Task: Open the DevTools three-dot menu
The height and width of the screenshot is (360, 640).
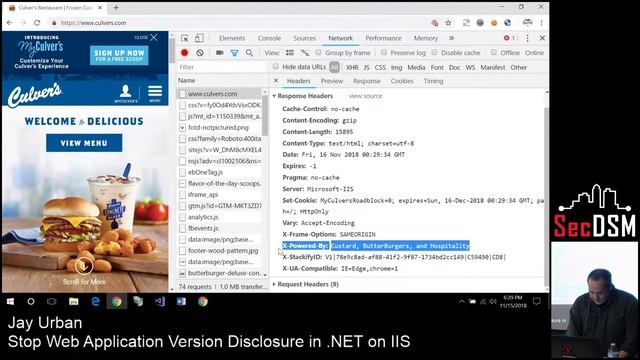Action: tap(527, 38)
